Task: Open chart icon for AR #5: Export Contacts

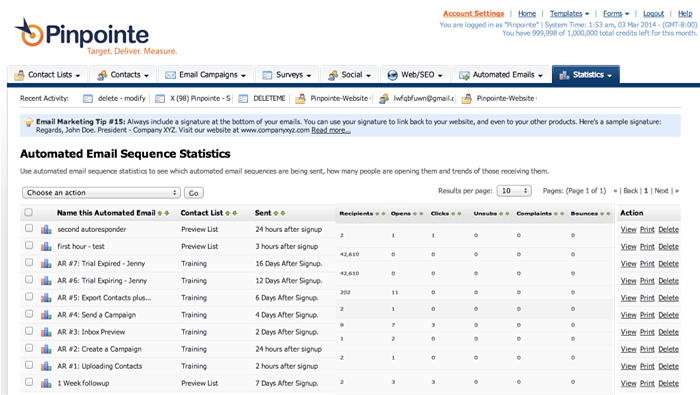Action: click(x=46, y=298)
